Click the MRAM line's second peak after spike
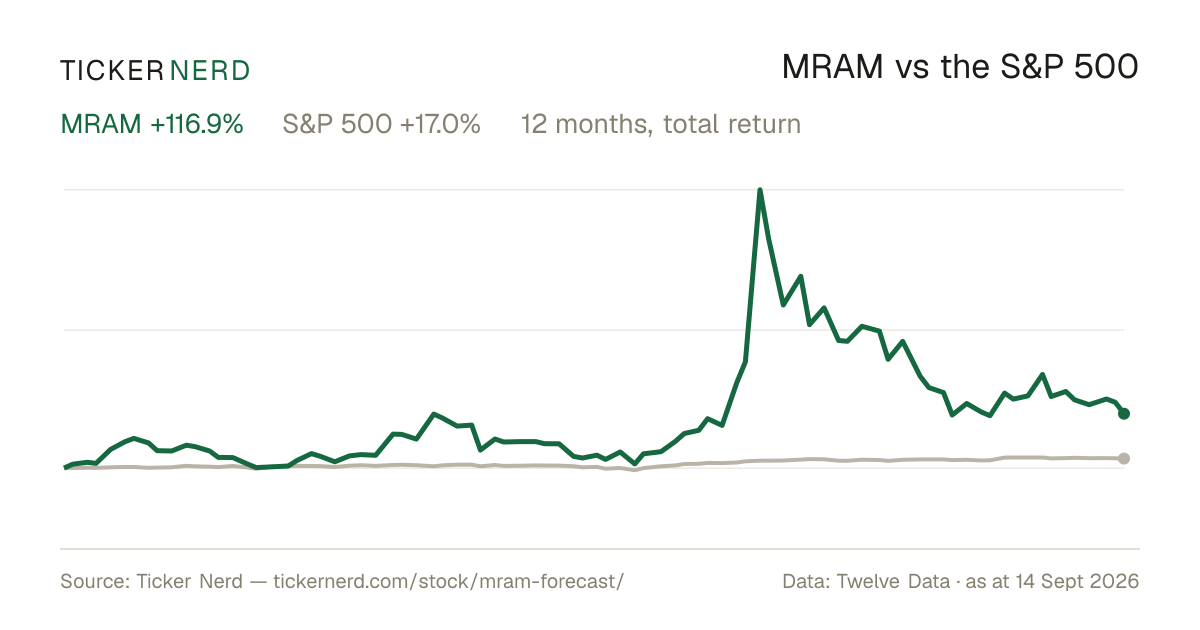The image size is (1200, 630). (801, 276)
